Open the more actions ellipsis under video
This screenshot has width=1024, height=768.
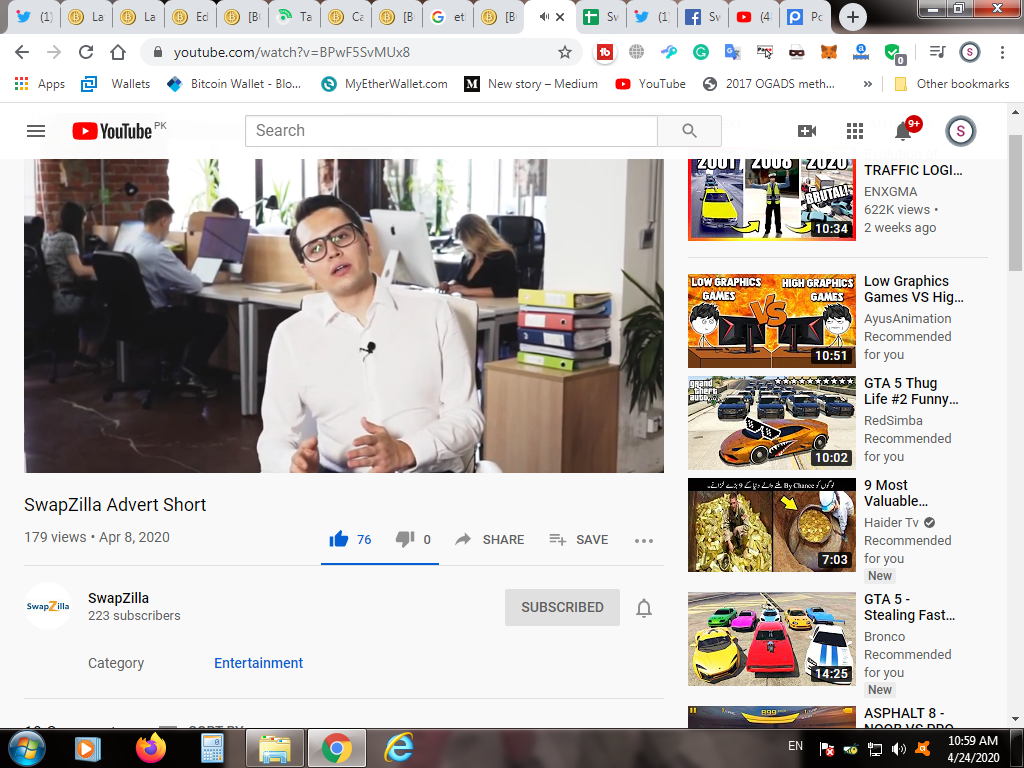(643, 540)
